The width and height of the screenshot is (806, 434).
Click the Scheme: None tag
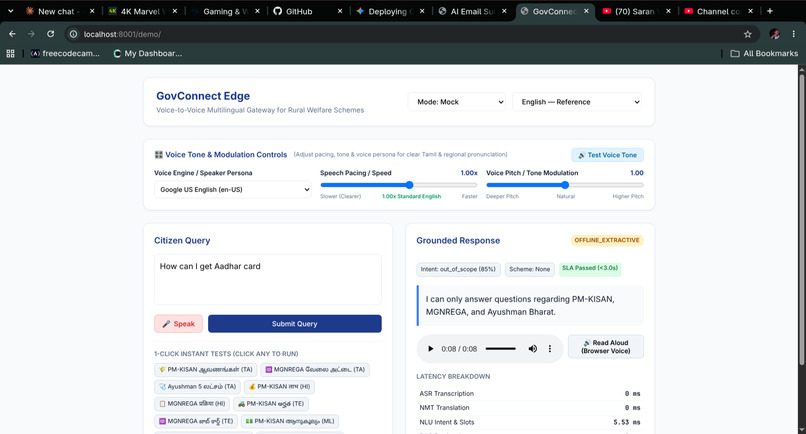[x=529, y=269]
